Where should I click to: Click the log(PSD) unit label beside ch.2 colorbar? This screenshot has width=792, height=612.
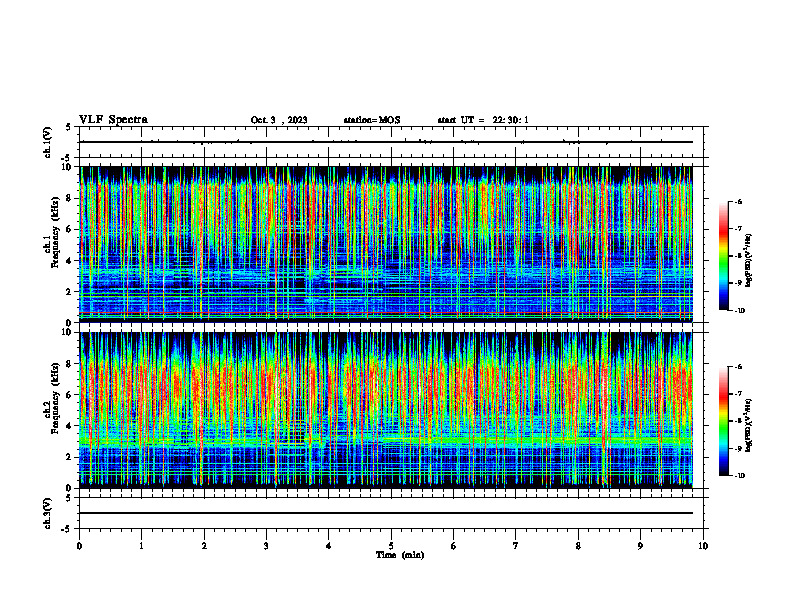click(x=748, y=425)
